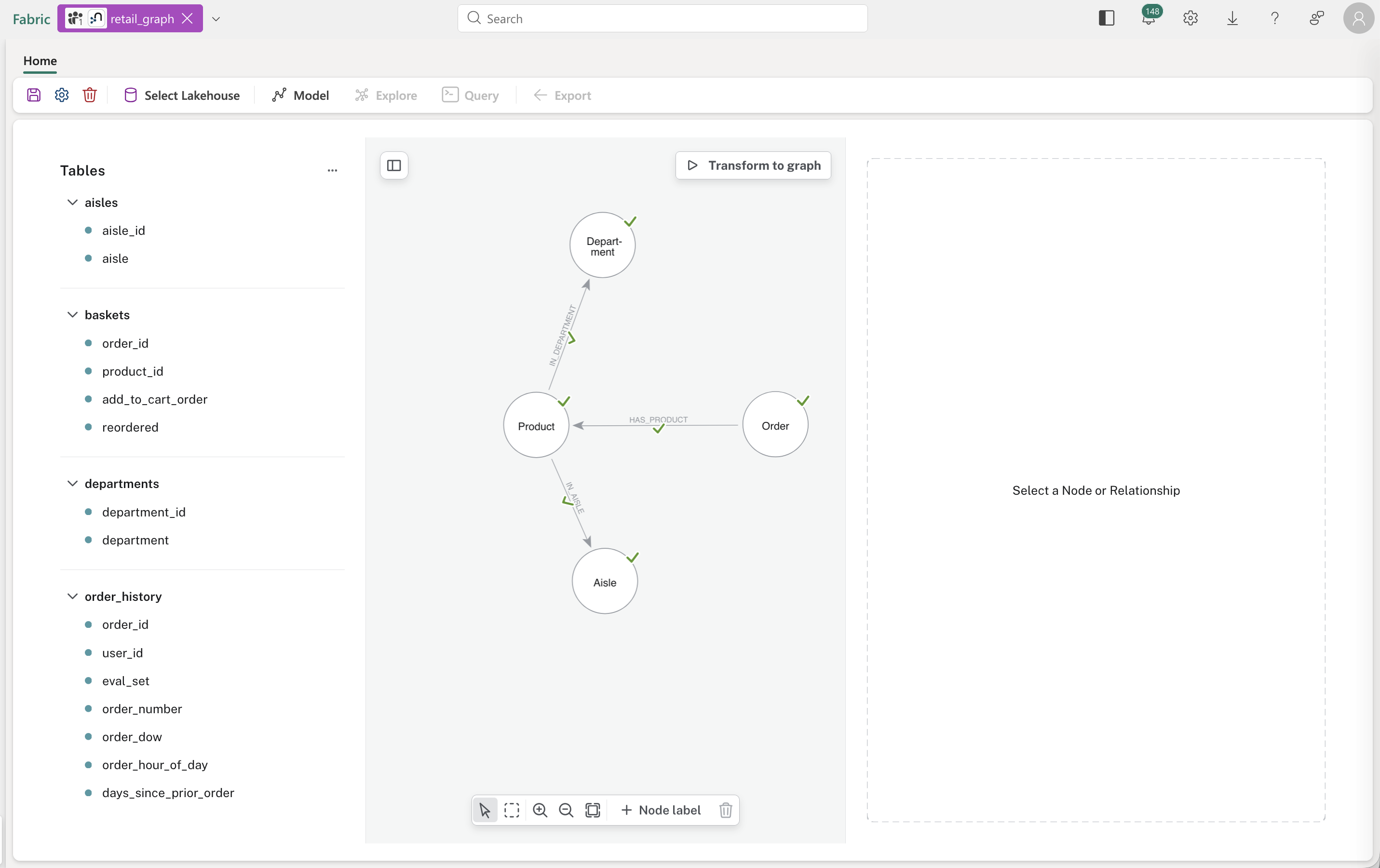
Task: Open the help question mark icon
Action: (1274, 18)
